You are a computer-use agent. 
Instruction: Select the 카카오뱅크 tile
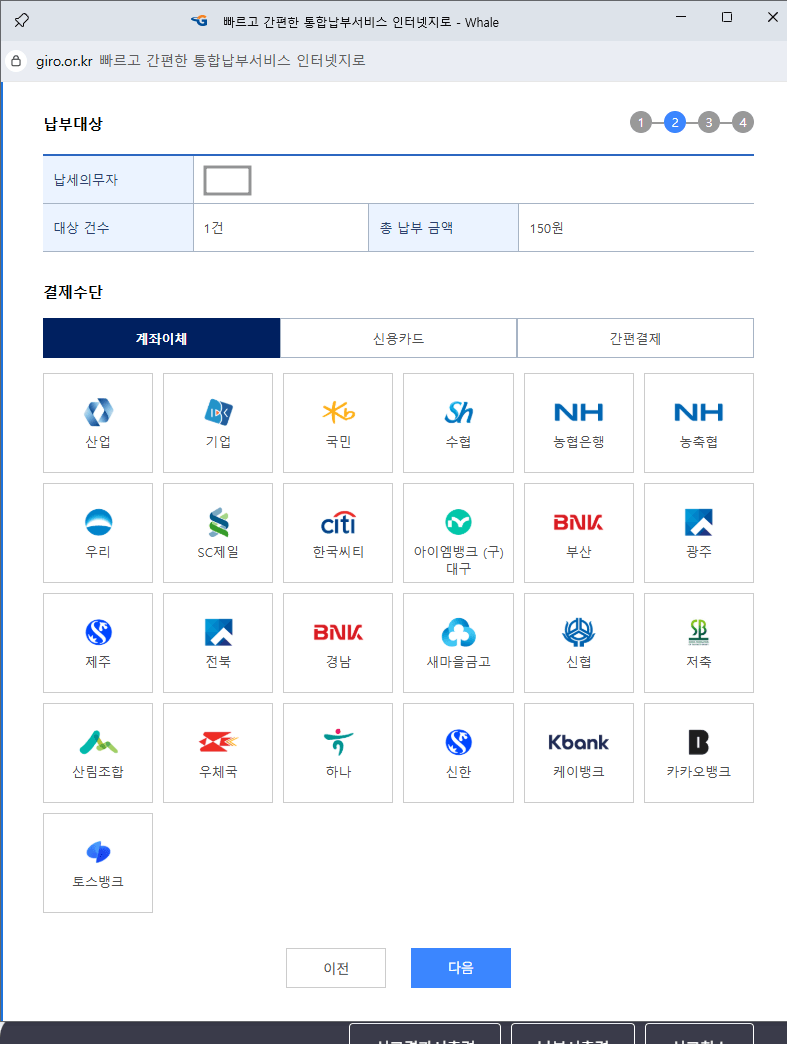pos(699,752)
